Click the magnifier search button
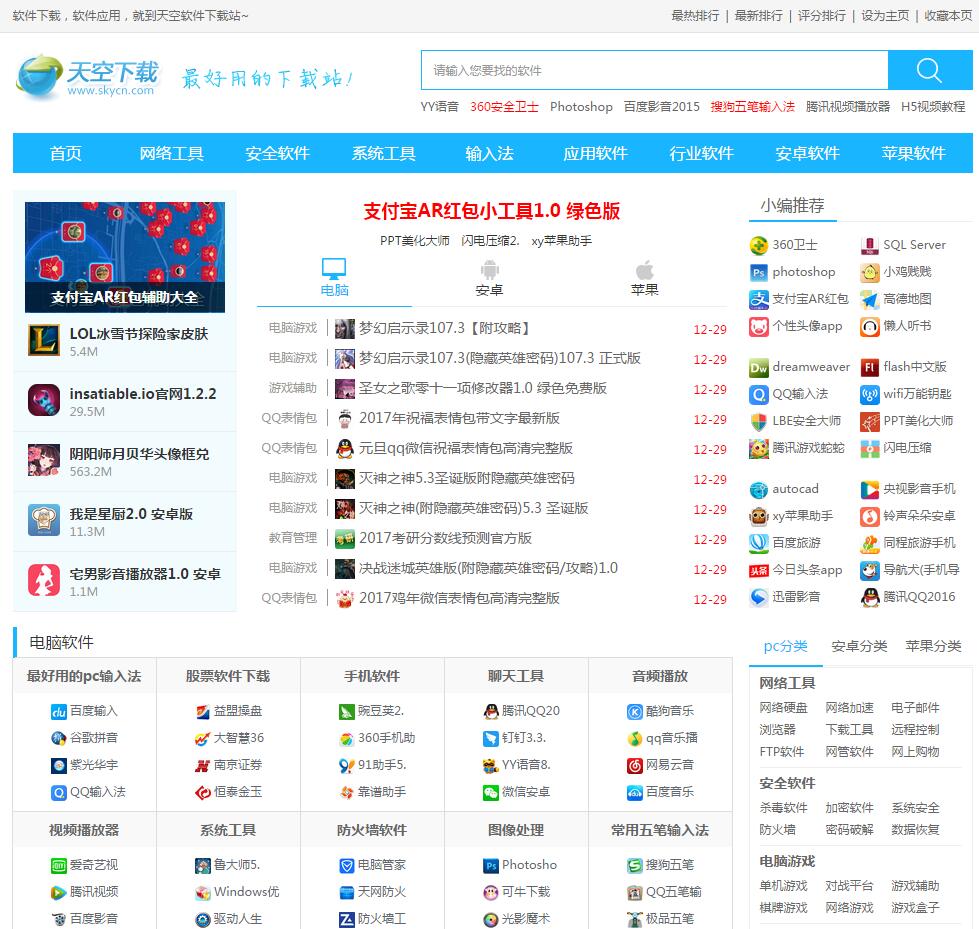979x929 pixels. [x=930, y=71]
